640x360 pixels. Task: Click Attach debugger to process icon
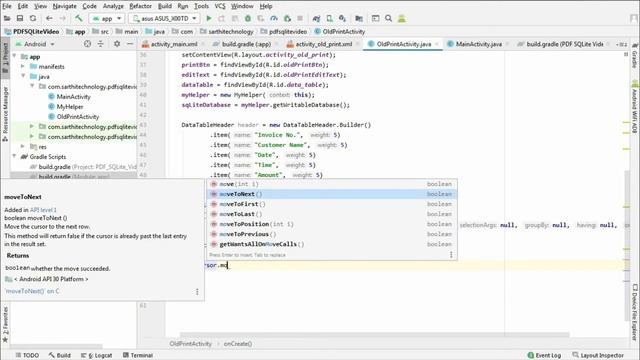click(287, 18)
